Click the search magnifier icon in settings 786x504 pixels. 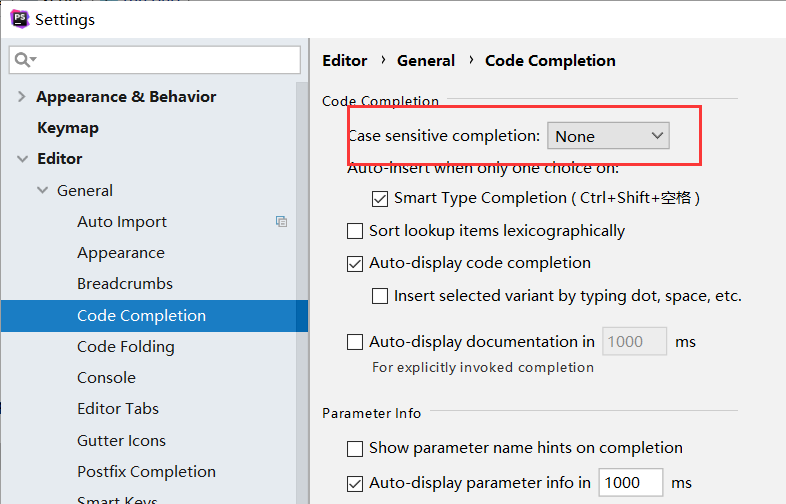(x=25, y=60)
